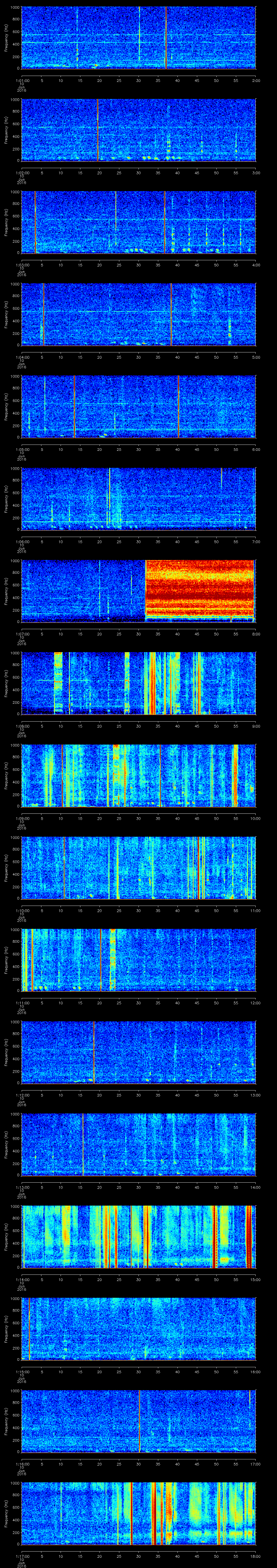Screen dimensions: 277x1568
Task: Select the 1:11:00 start time label
Action: click(22, 1003)
